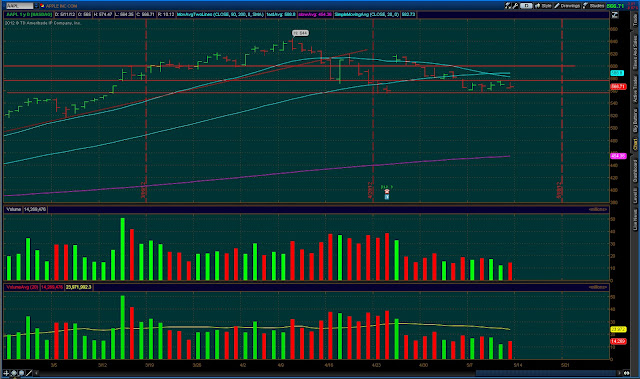Open the Drawings menu
This screenshot has width=640, height=379.
coord(567,6)
